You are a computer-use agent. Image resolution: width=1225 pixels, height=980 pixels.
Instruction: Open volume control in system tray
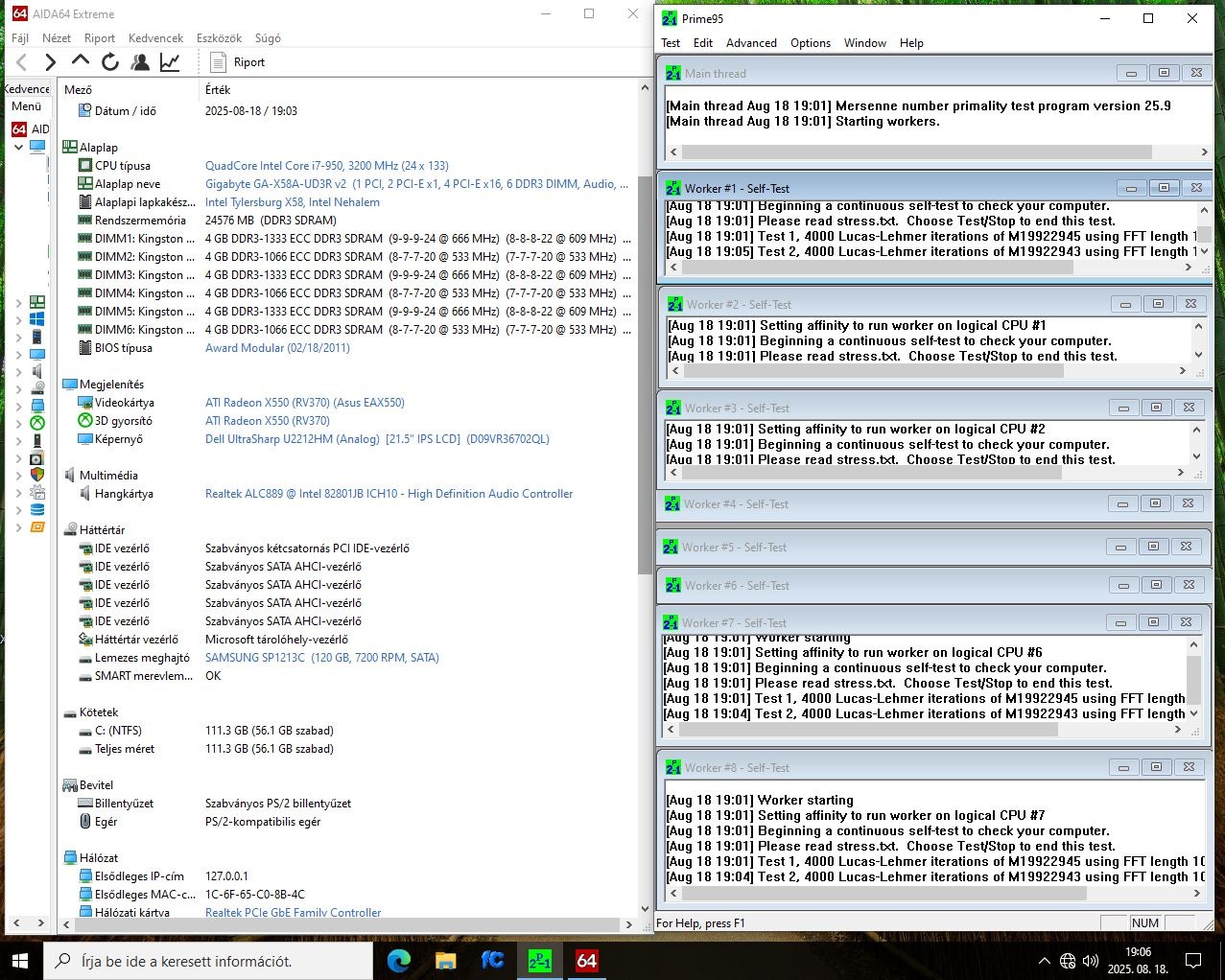[1090, 961]
